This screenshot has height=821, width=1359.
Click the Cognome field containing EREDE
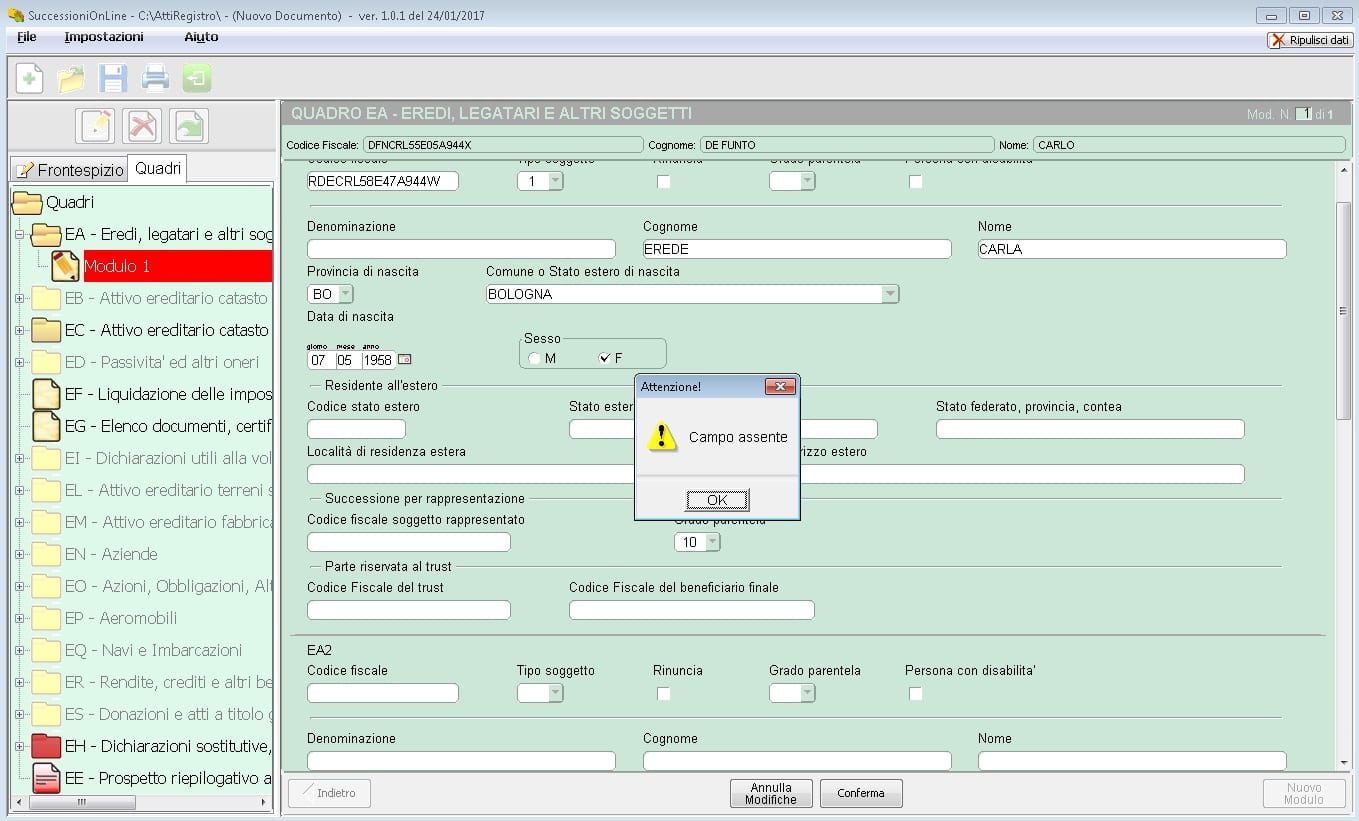point(797,249)
